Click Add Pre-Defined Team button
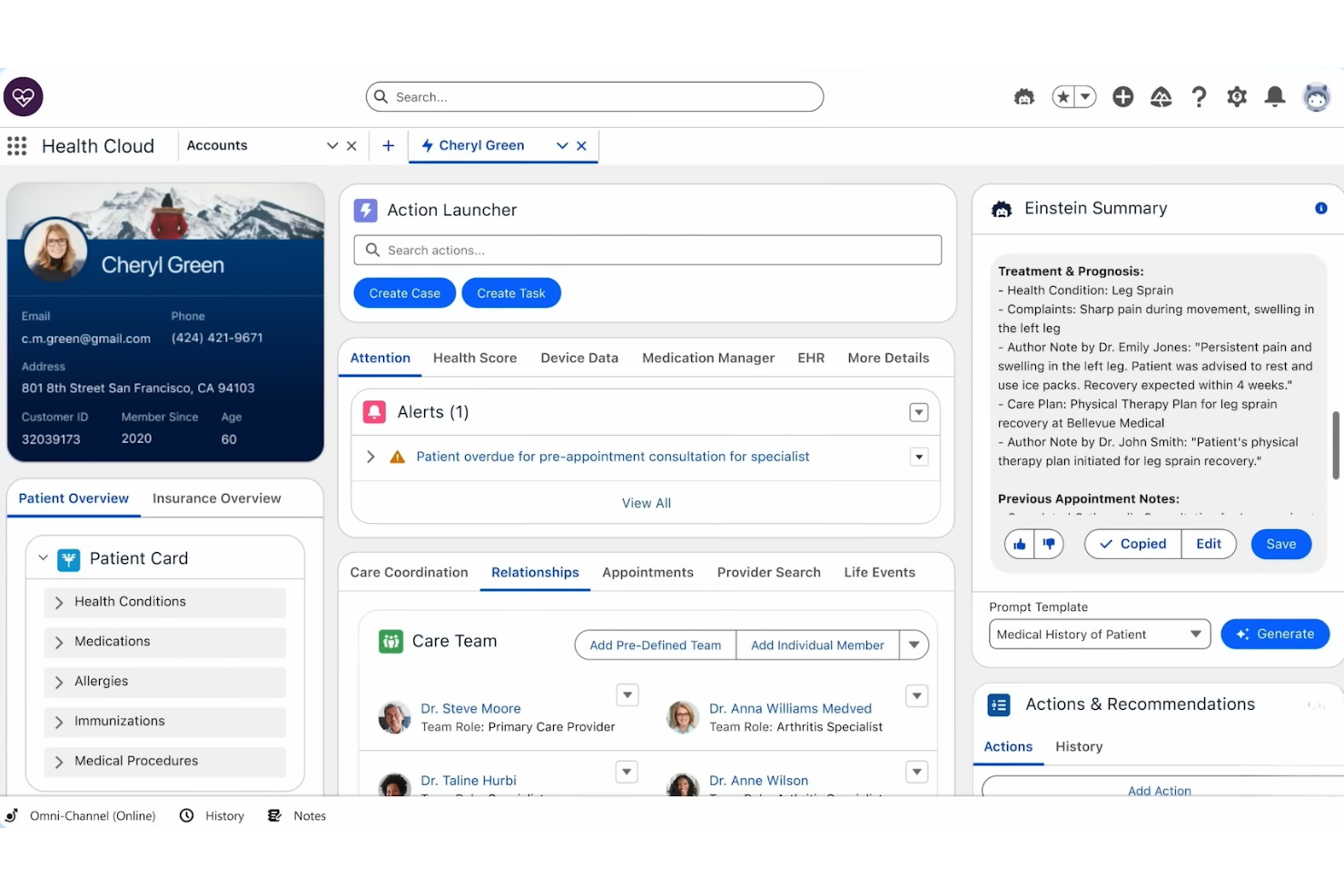This screenshot has width=1344, height=896. [656, 645]
